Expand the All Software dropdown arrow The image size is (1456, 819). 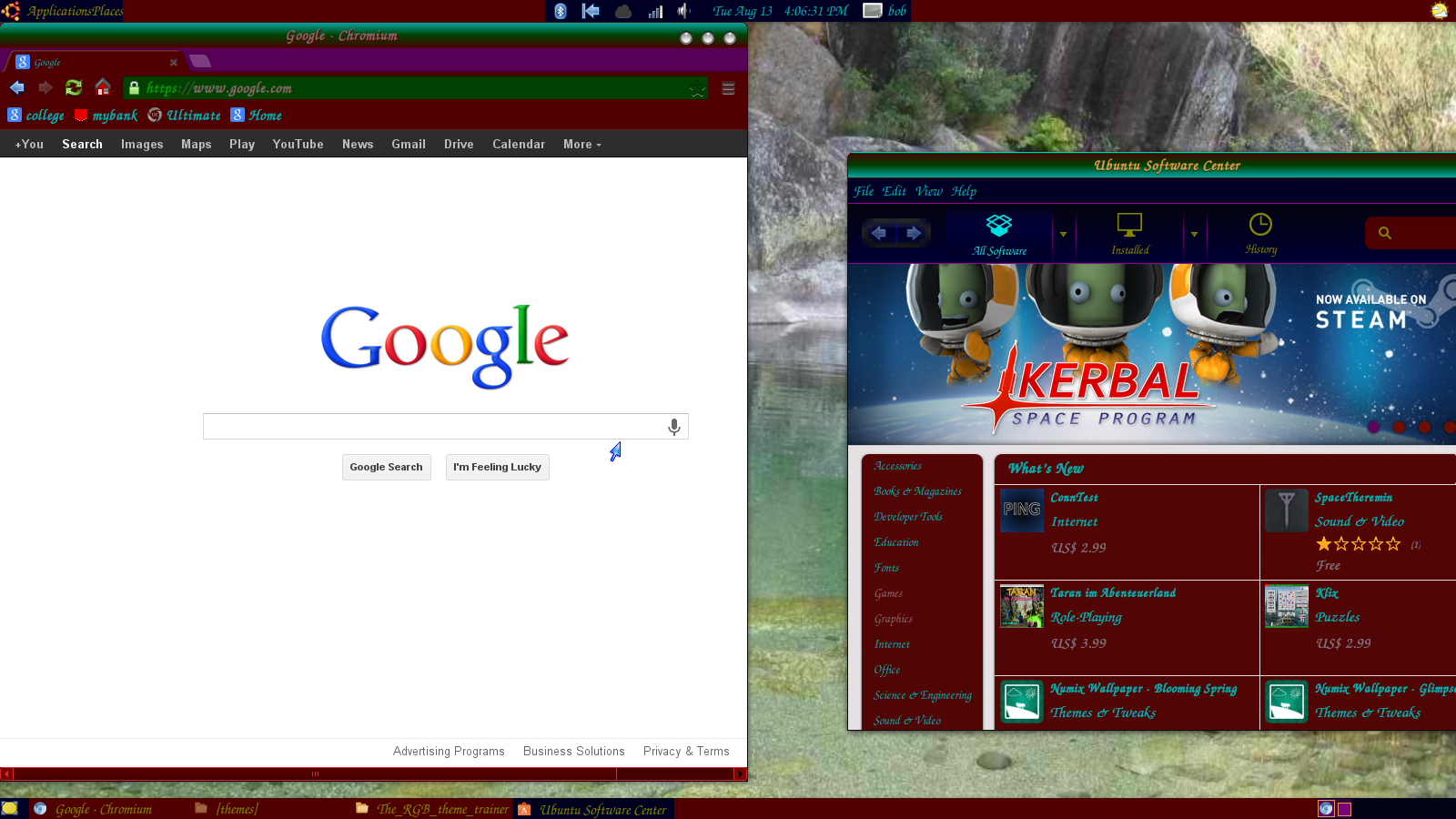pyautogui.click(x=1063, y=235)
